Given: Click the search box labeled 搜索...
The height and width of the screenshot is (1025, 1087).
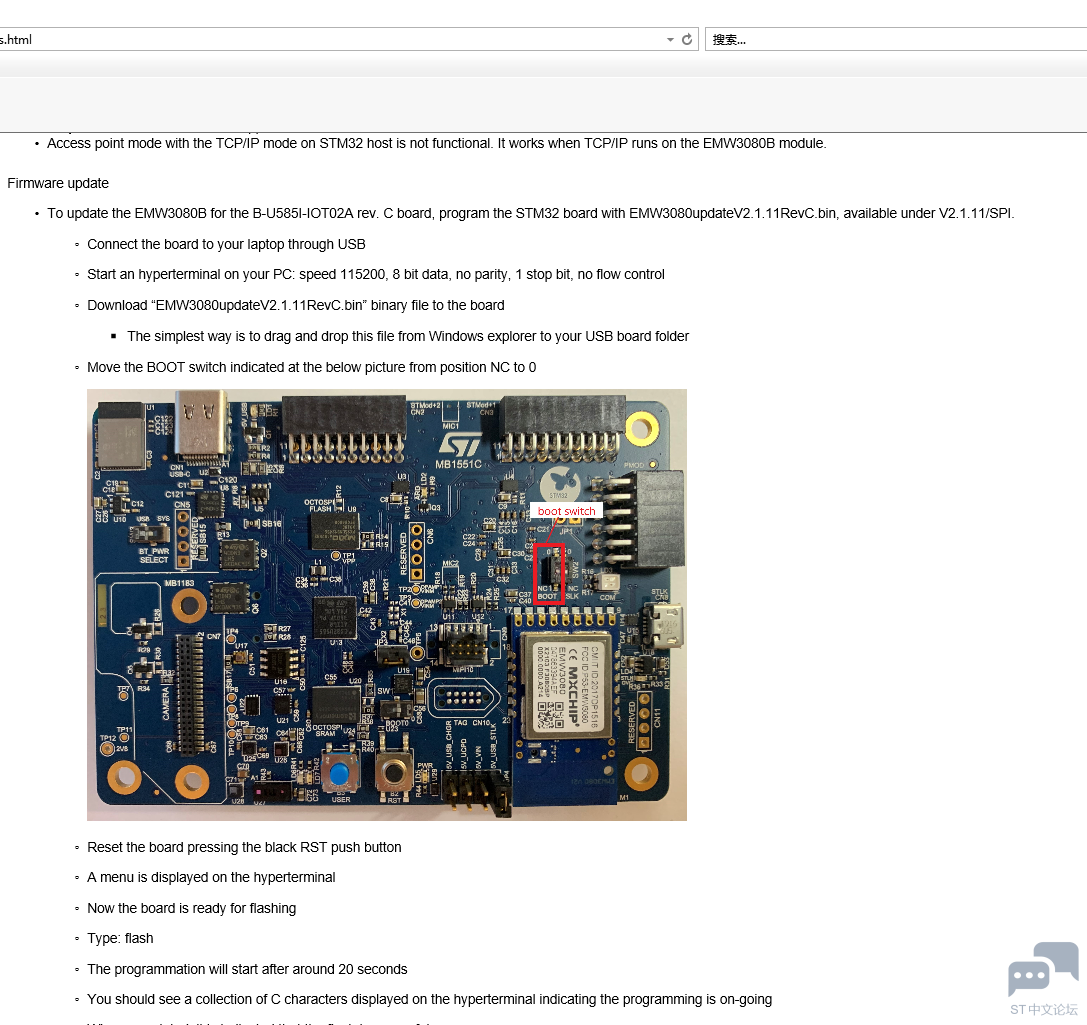Looking at the screenshot, I should pos(896,40).
